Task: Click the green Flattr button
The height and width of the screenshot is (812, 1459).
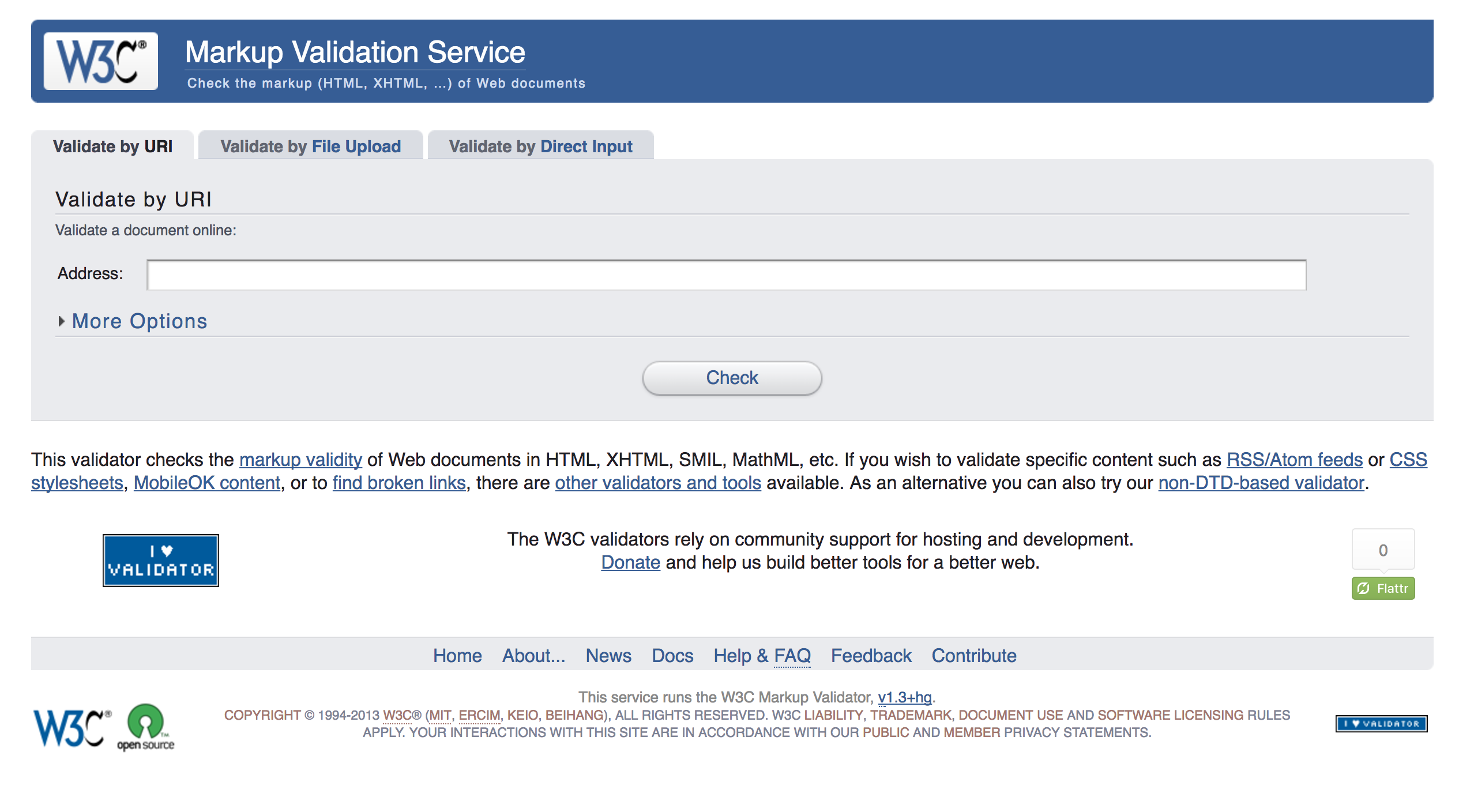Action: (1383, 588)
